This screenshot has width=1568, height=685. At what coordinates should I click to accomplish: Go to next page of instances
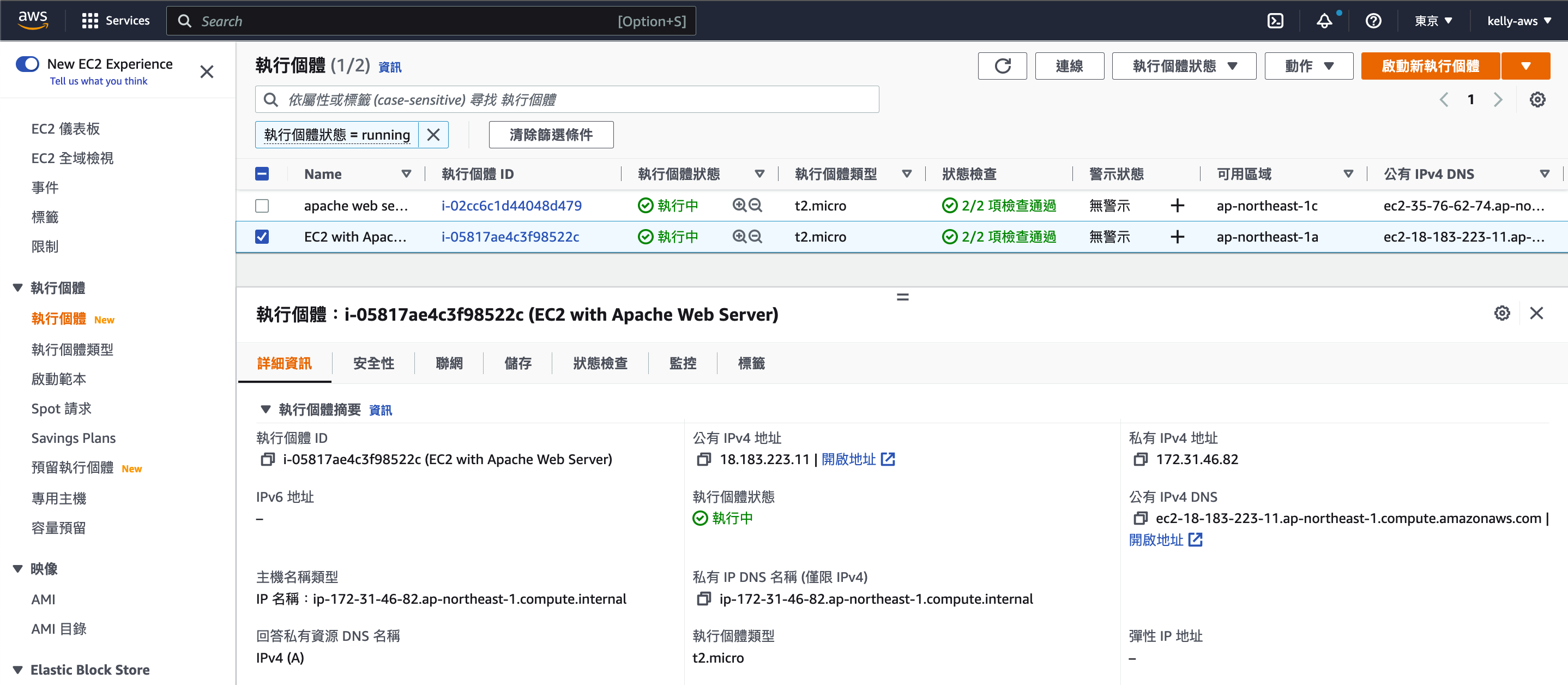tap(1498, 100)
